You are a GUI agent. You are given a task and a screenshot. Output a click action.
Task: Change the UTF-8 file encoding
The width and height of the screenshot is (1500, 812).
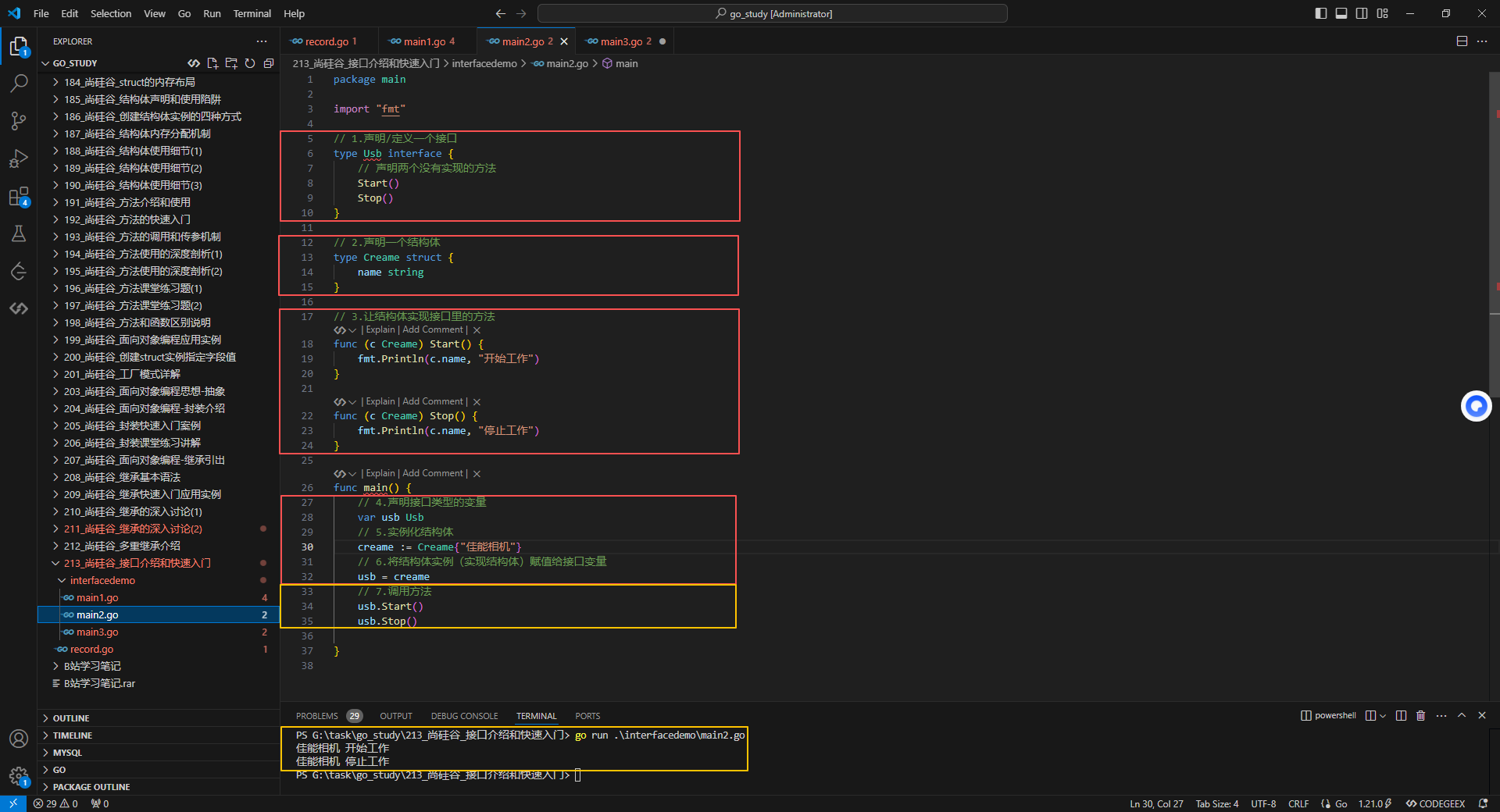click(1263, 803)
